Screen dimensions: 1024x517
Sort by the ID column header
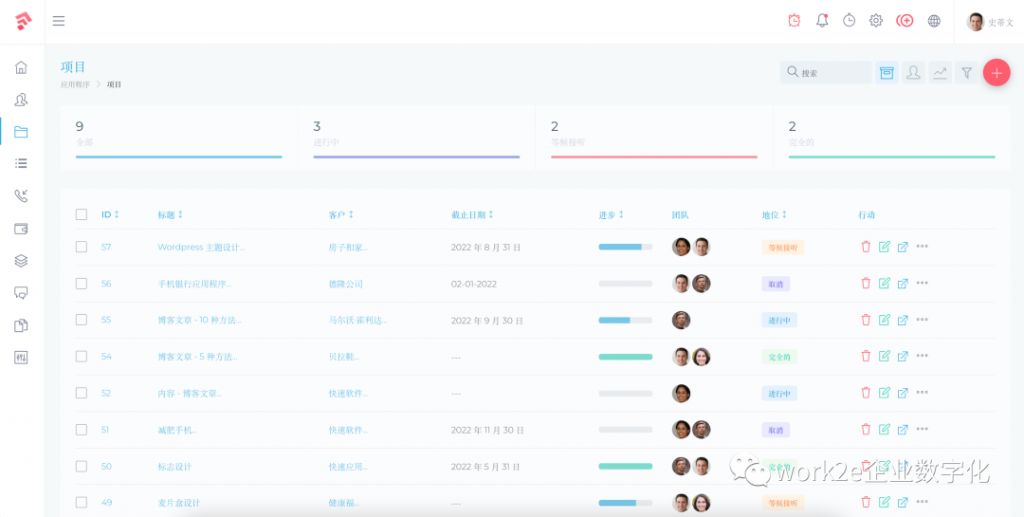(109, 214)
